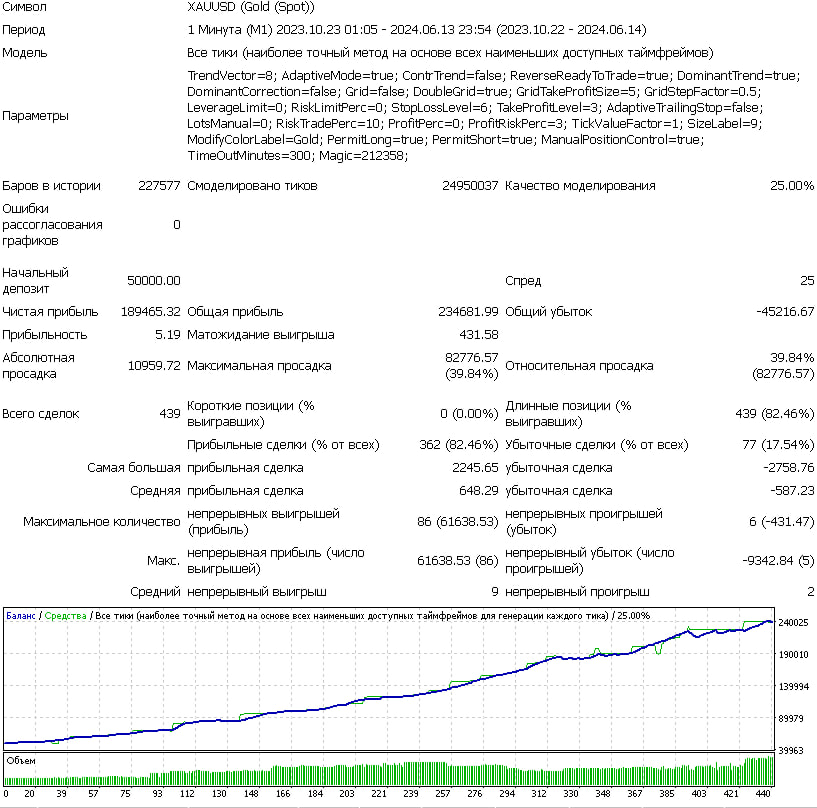
Task: Click the largest profitable trade value 2245.65
Action: tap(475, 468)
